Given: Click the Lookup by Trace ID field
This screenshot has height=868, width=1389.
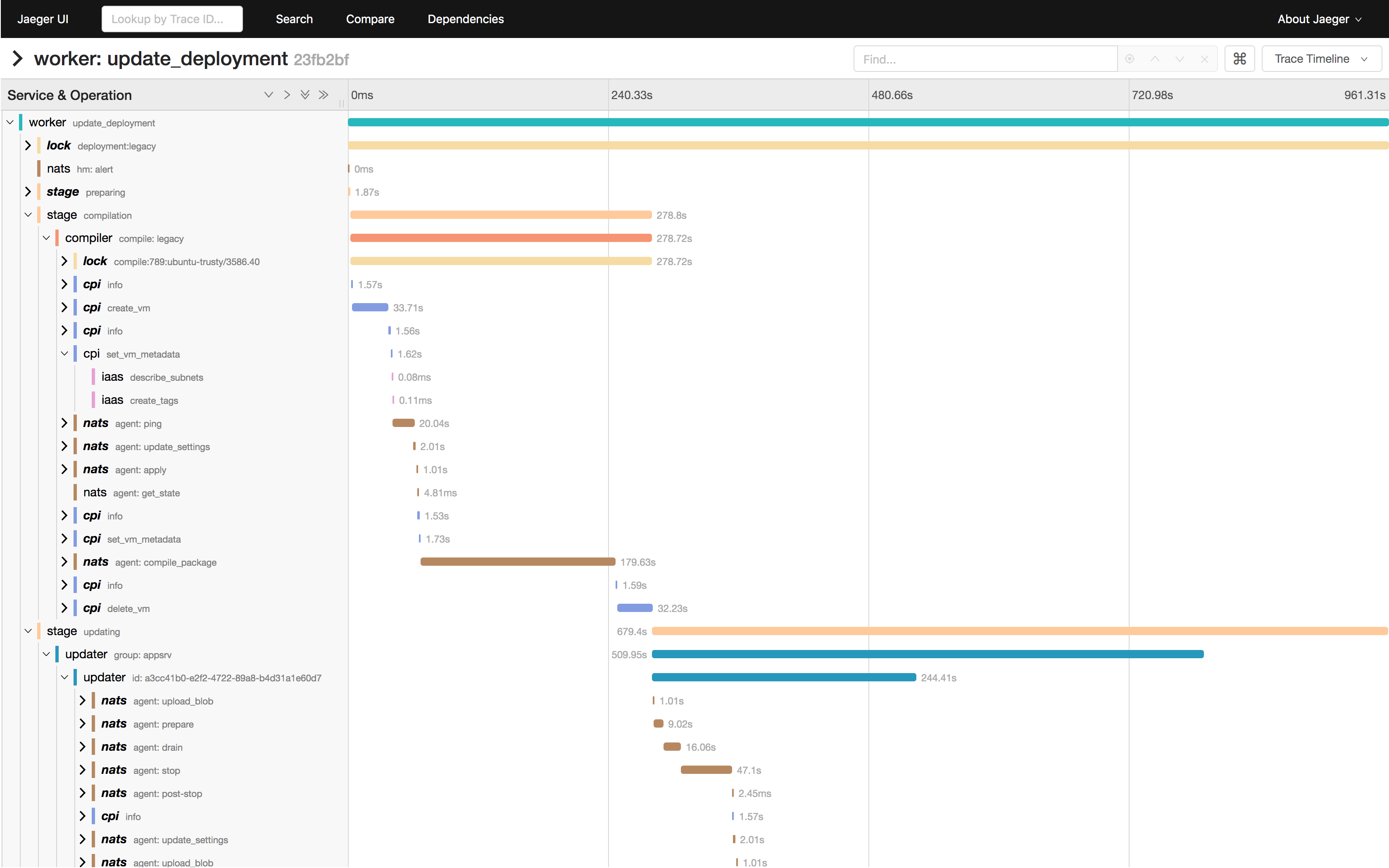Looking at the screenshot, I should (172, 19).
